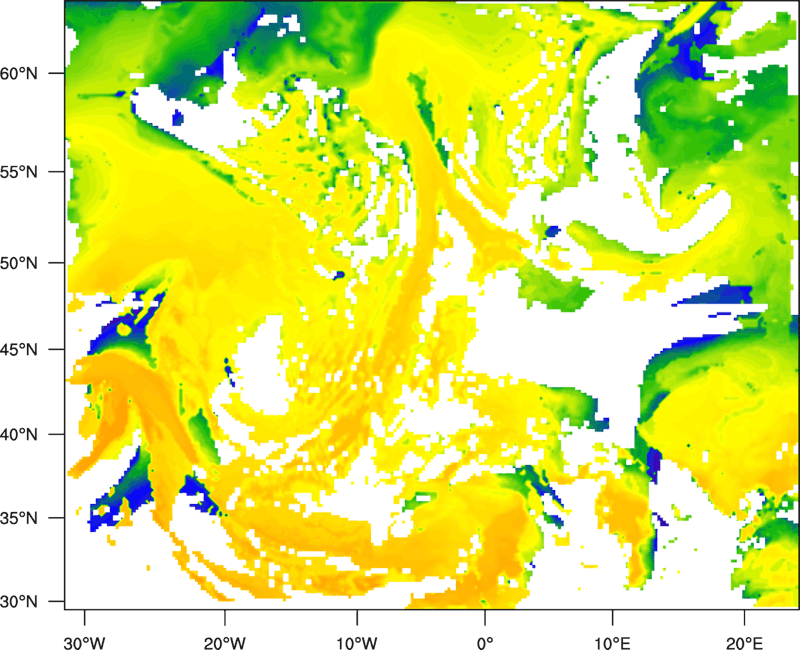Screen dimensions: 800x650
Task: Click the 50°N latitude label
Action: pos(19,263)
